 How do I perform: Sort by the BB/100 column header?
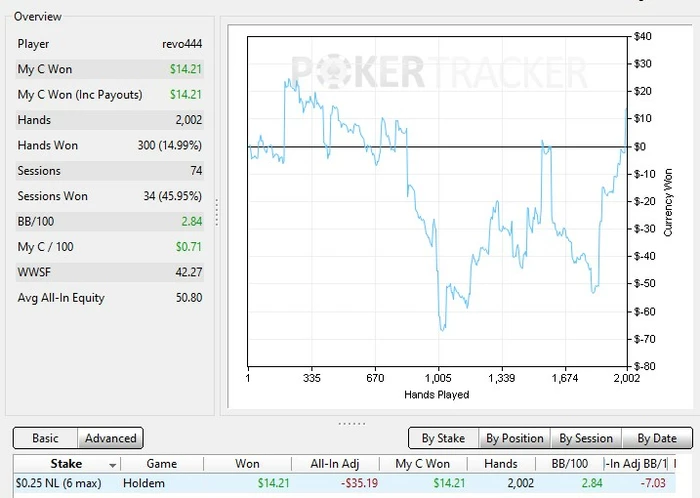click(x=569, y=464)
